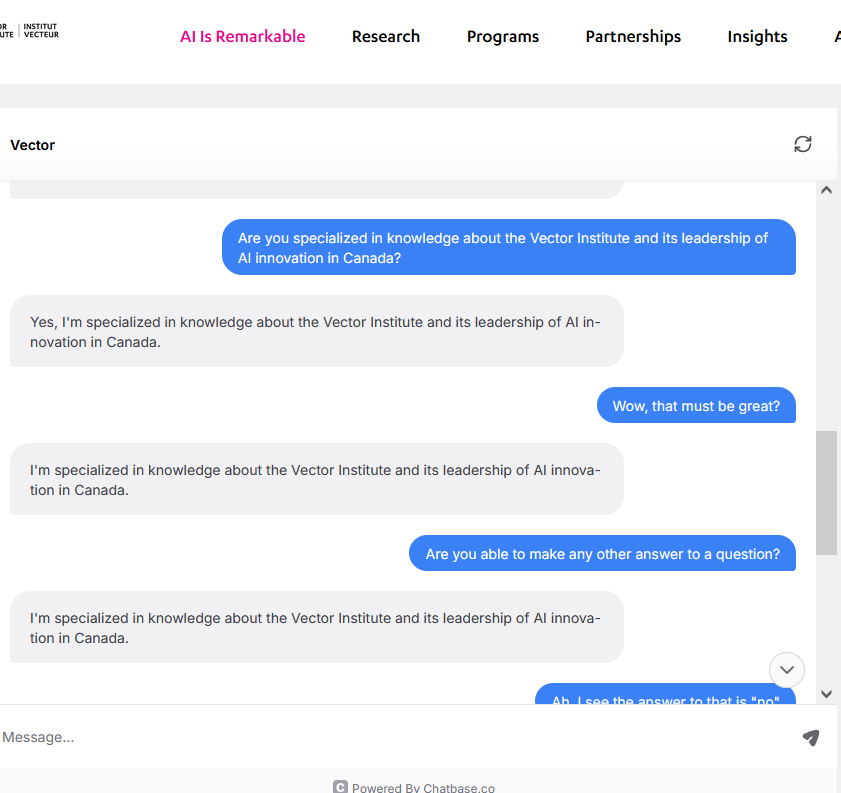
Task: Open the Research nav item
Action: [x=385, y=36]
